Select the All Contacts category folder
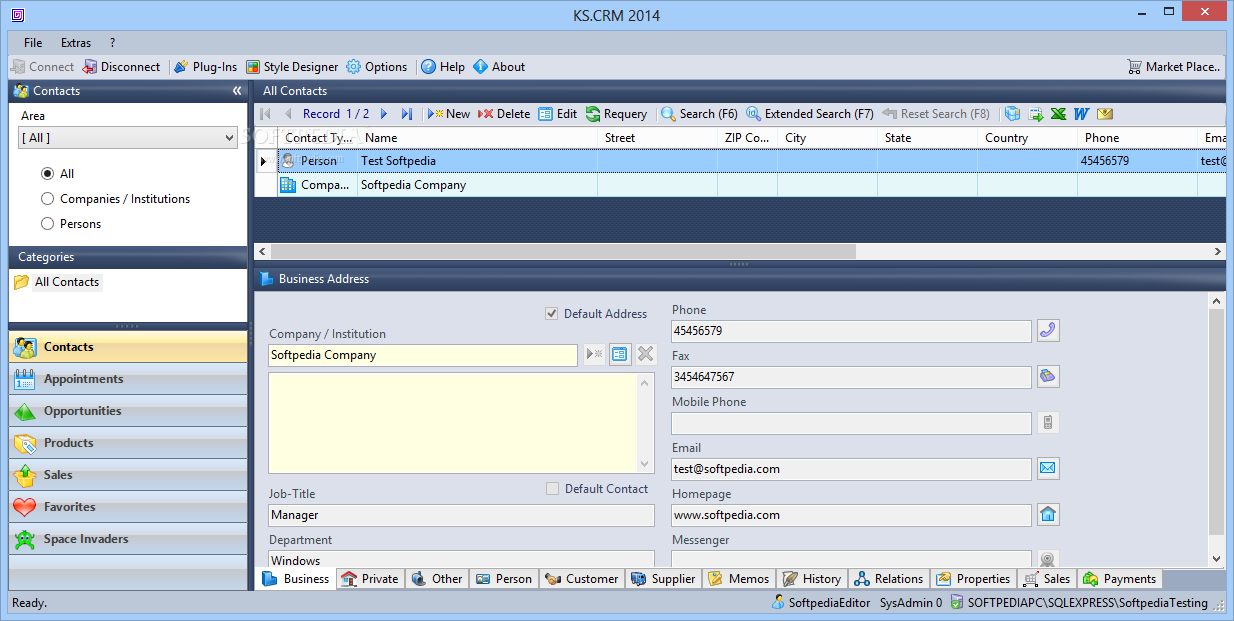 57,282
